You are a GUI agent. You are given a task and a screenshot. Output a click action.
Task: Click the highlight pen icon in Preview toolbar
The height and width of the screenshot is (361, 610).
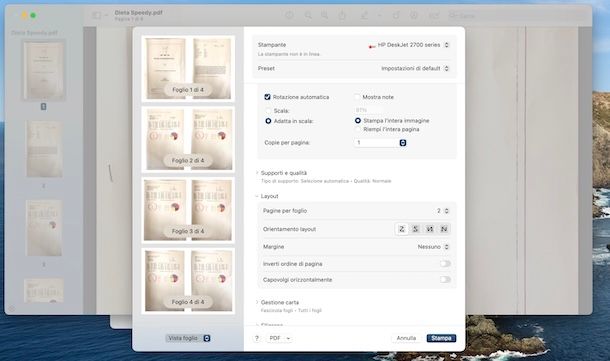364,15
